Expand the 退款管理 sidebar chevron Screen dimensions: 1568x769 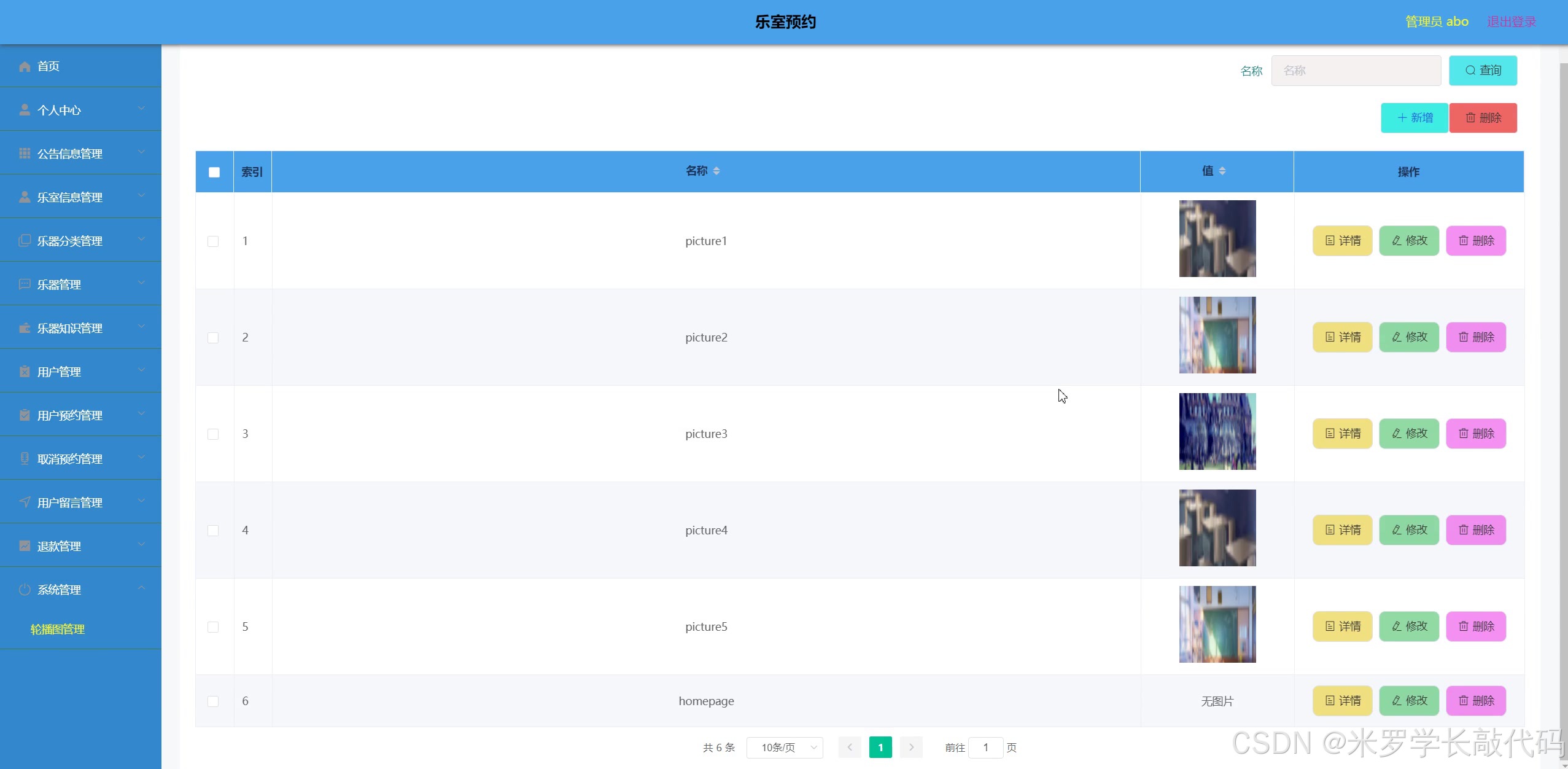click(141, 545)
